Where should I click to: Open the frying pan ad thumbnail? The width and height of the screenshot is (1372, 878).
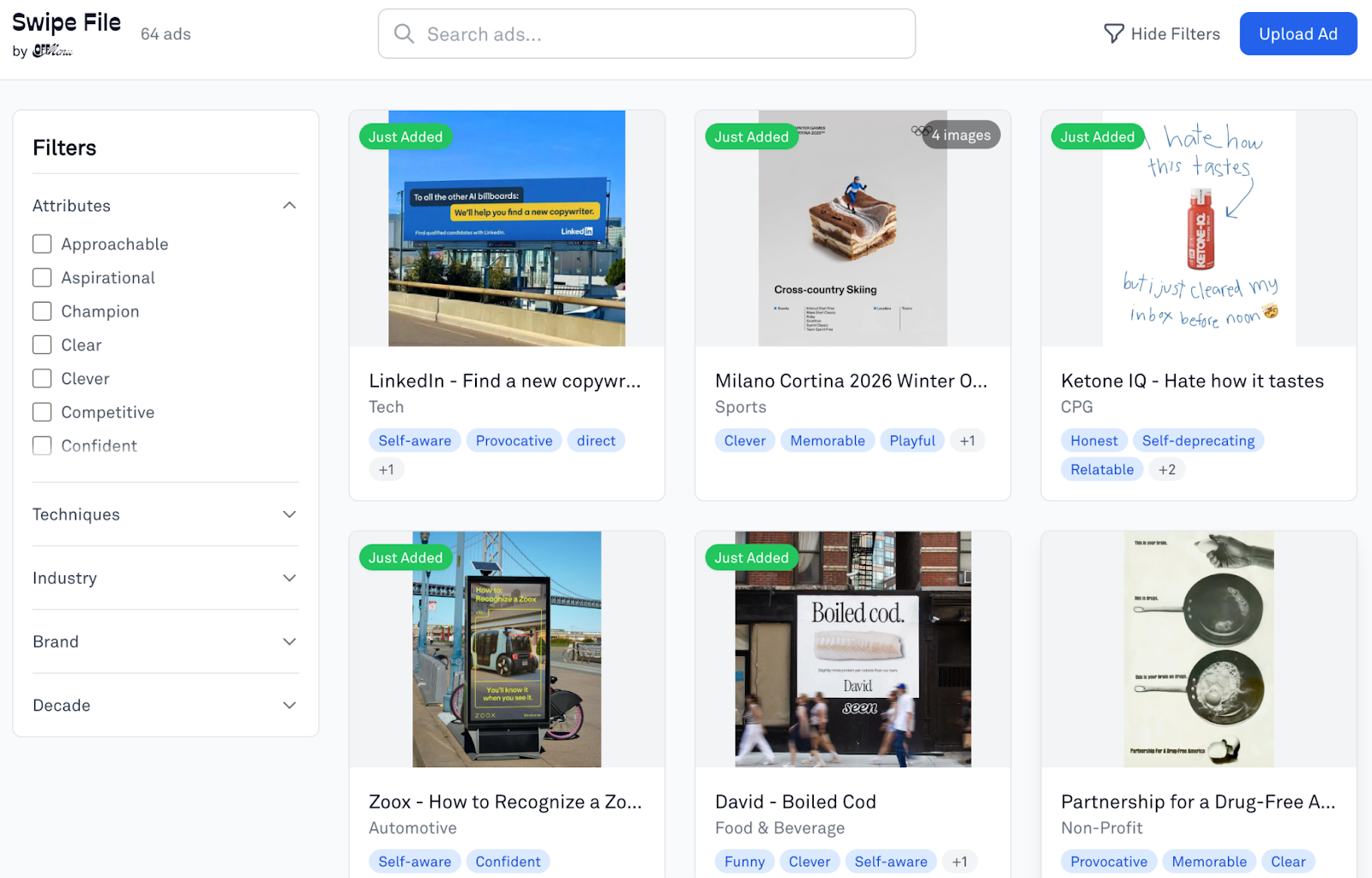point(1199,649)
